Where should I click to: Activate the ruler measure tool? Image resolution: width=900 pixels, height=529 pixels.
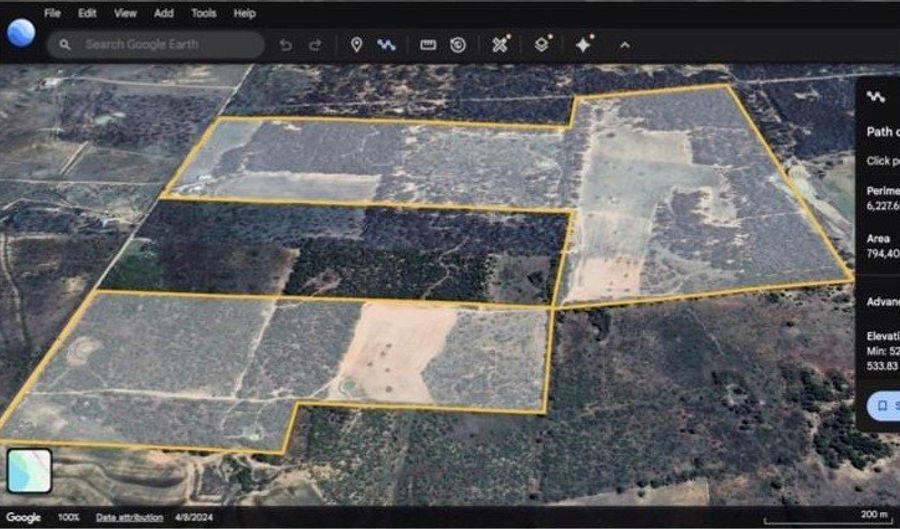pyautogui.click(x=428, y=45)
